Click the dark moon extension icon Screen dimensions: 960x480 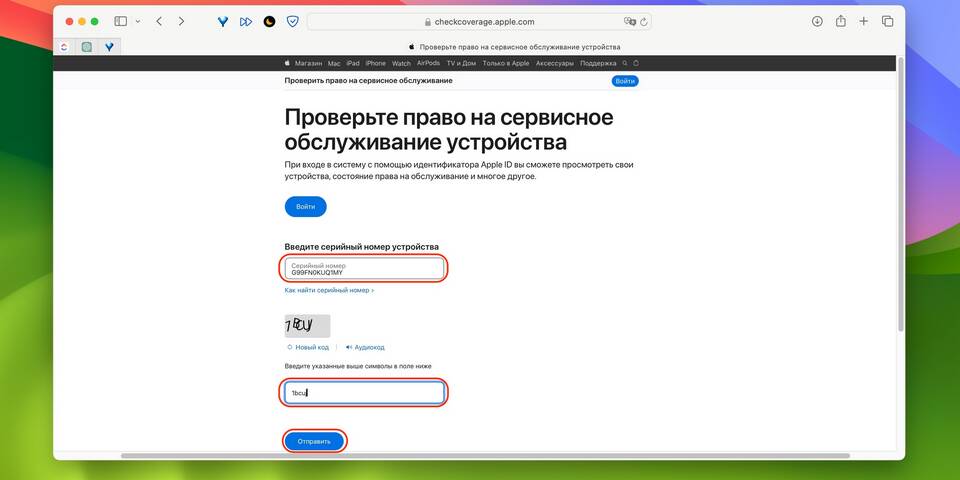pos(269,21)
